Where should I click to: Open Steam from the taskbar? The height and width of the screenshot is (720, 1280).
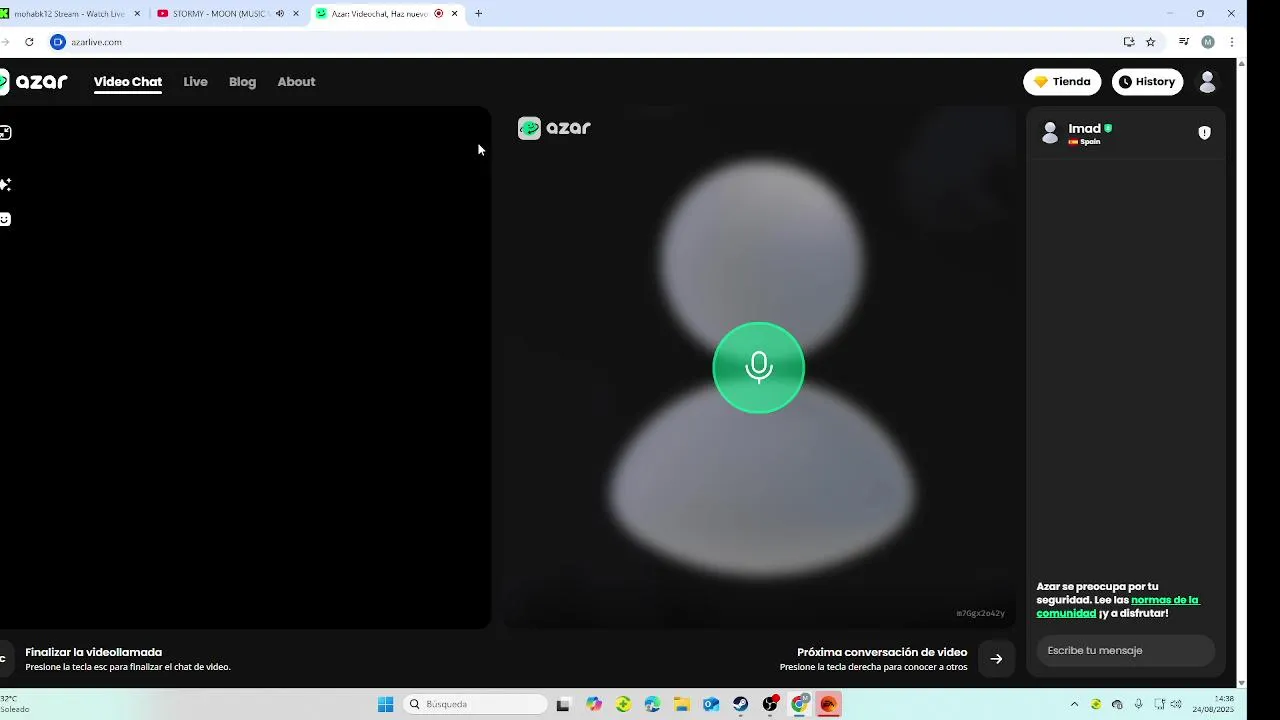point(741,704)
